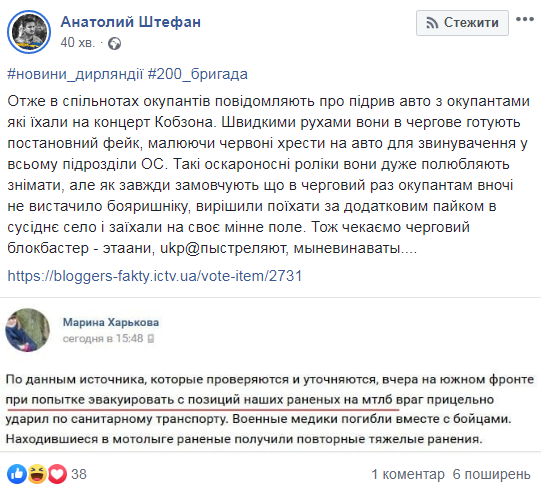Open the three-dot post options menu
The width and height of the screenshot is (541, 493).
click(x=525, y=20)
